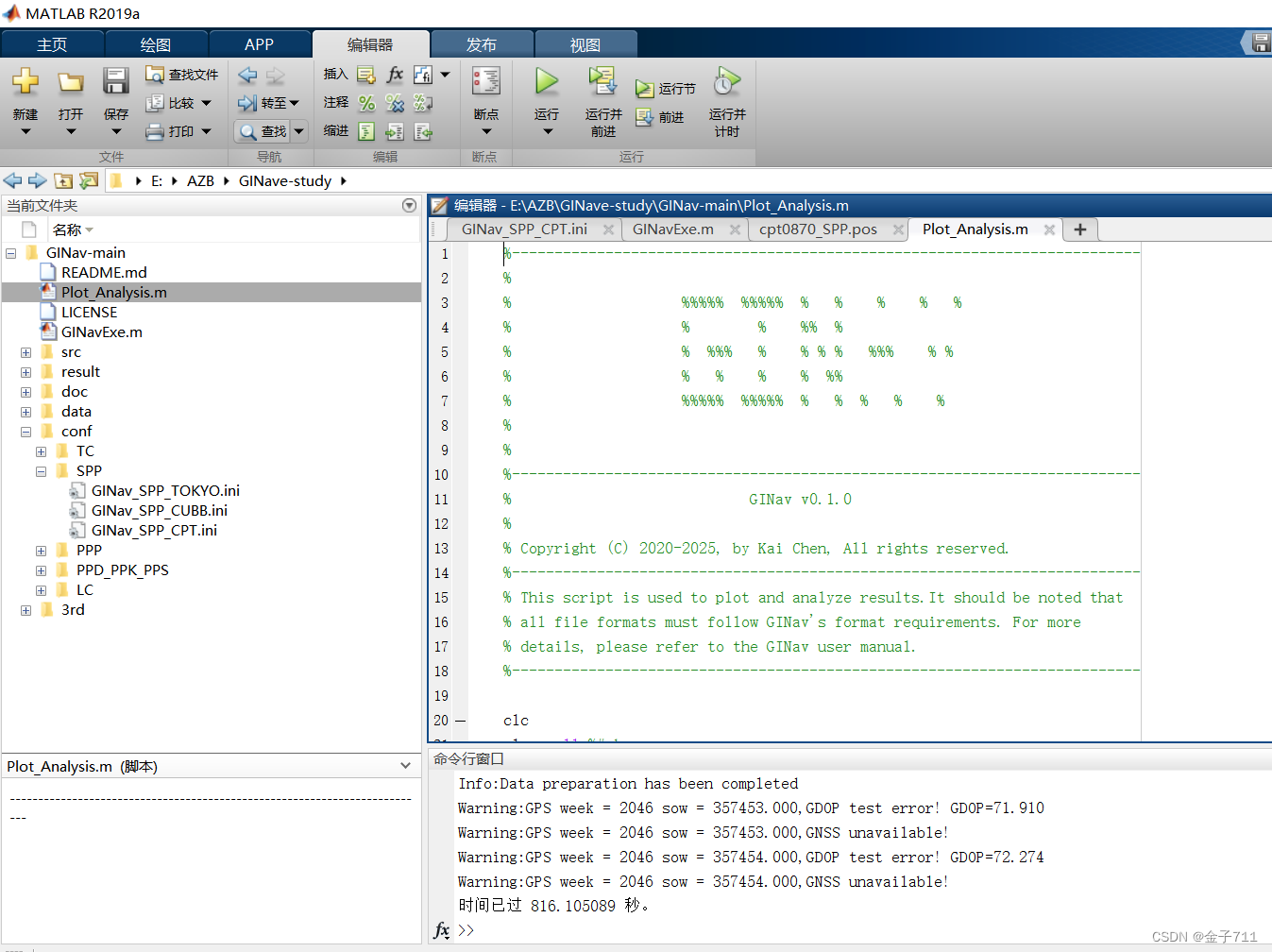The height and width of the screenshot is (952, 1272).
Task: Open the 打开 dropdown arrow
Action: (71, 131)
